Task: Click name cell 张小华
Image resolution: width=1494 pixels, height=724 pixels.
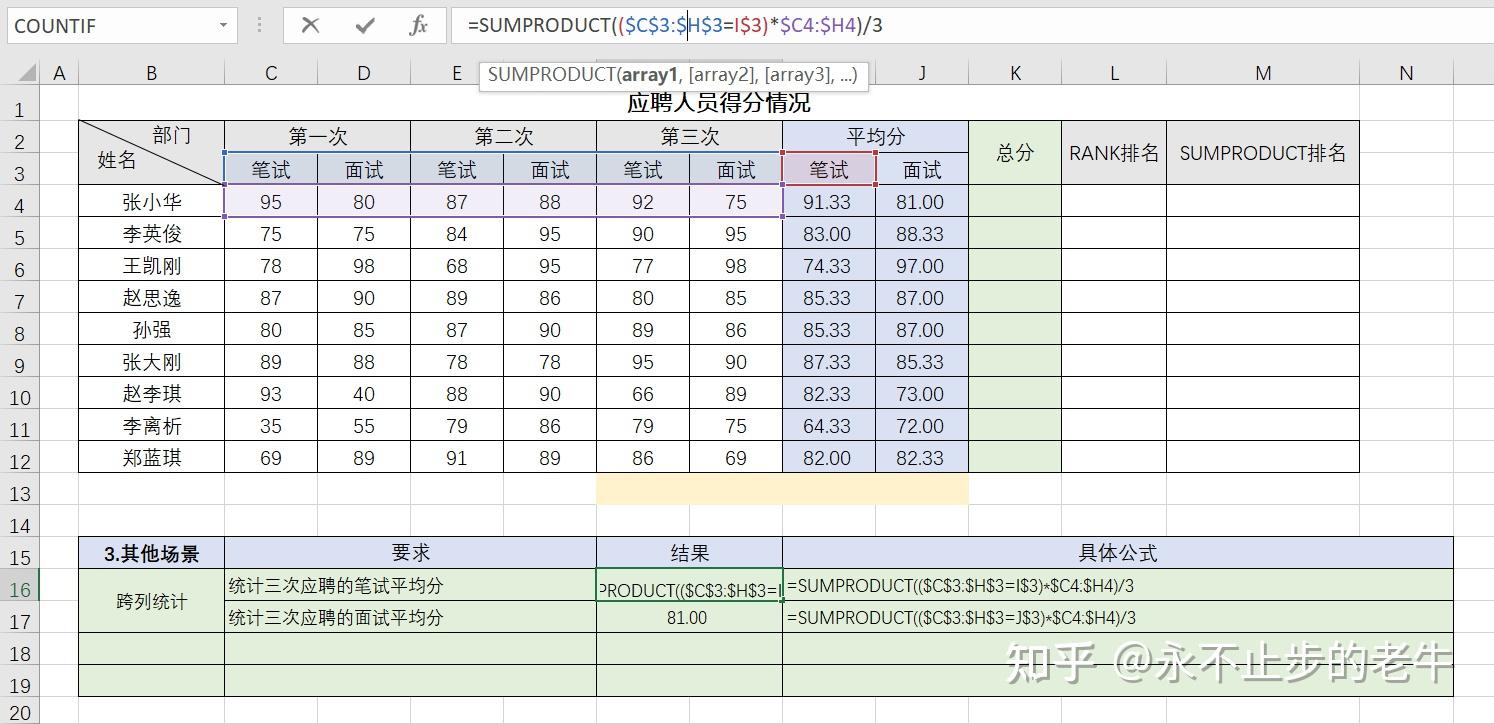Action: click(152, 202)
